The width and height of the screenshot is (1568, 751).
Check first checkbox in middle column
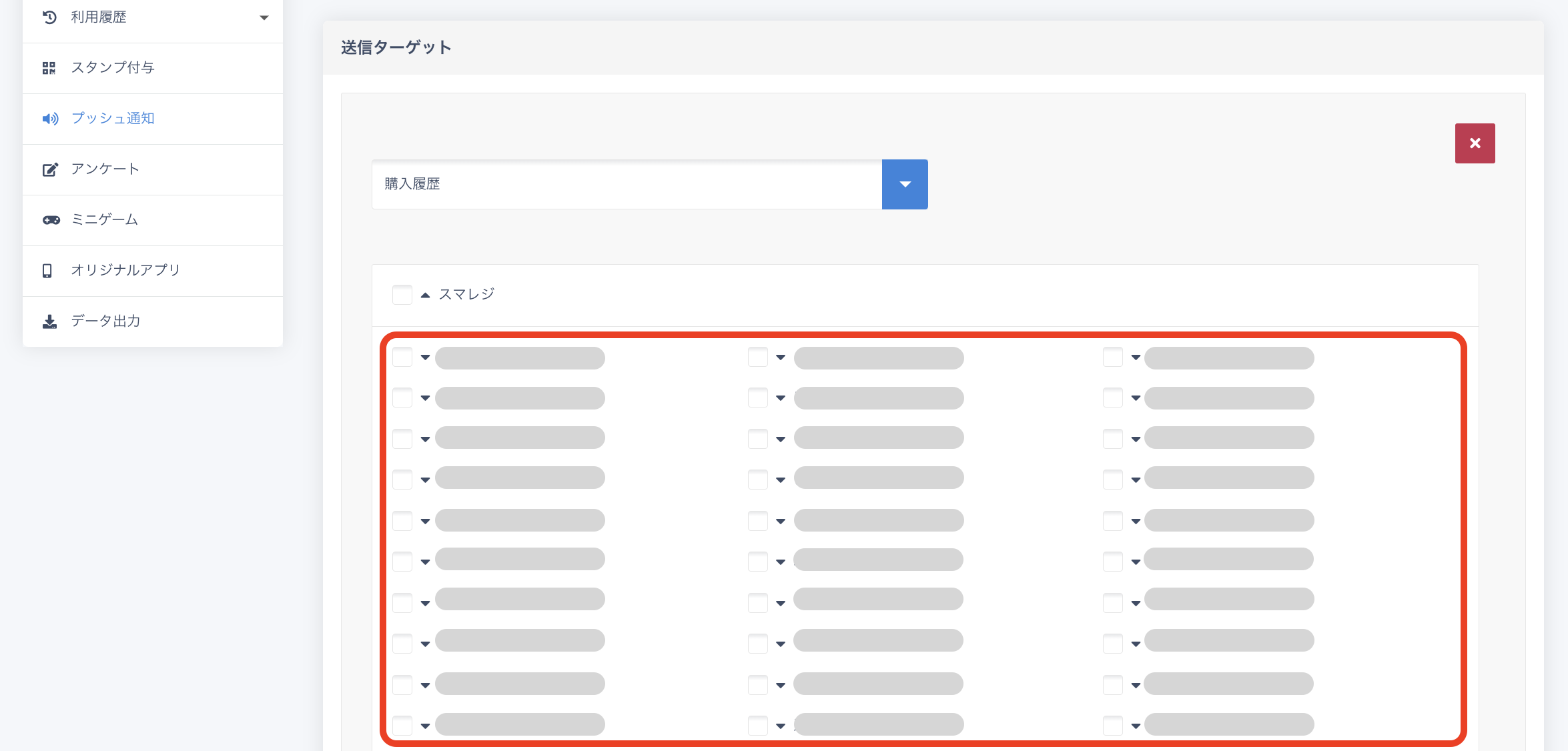(758, 357)
